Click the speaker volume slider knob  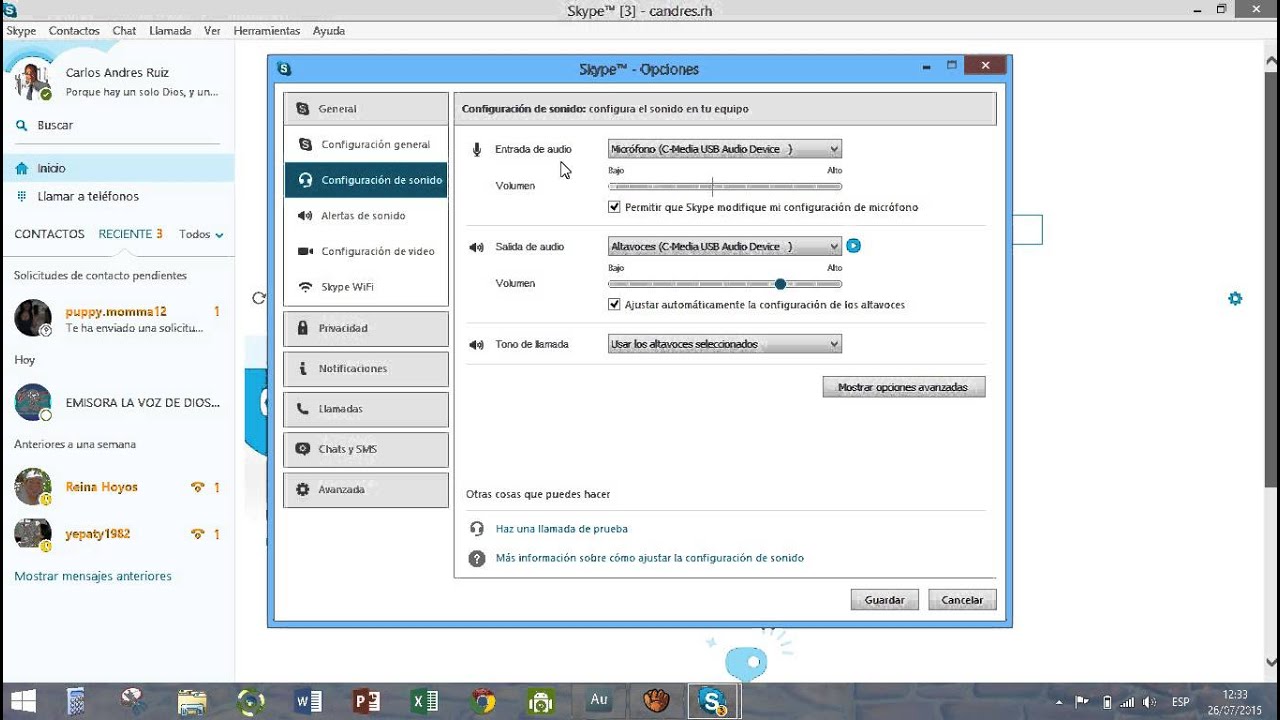(780, 284)
